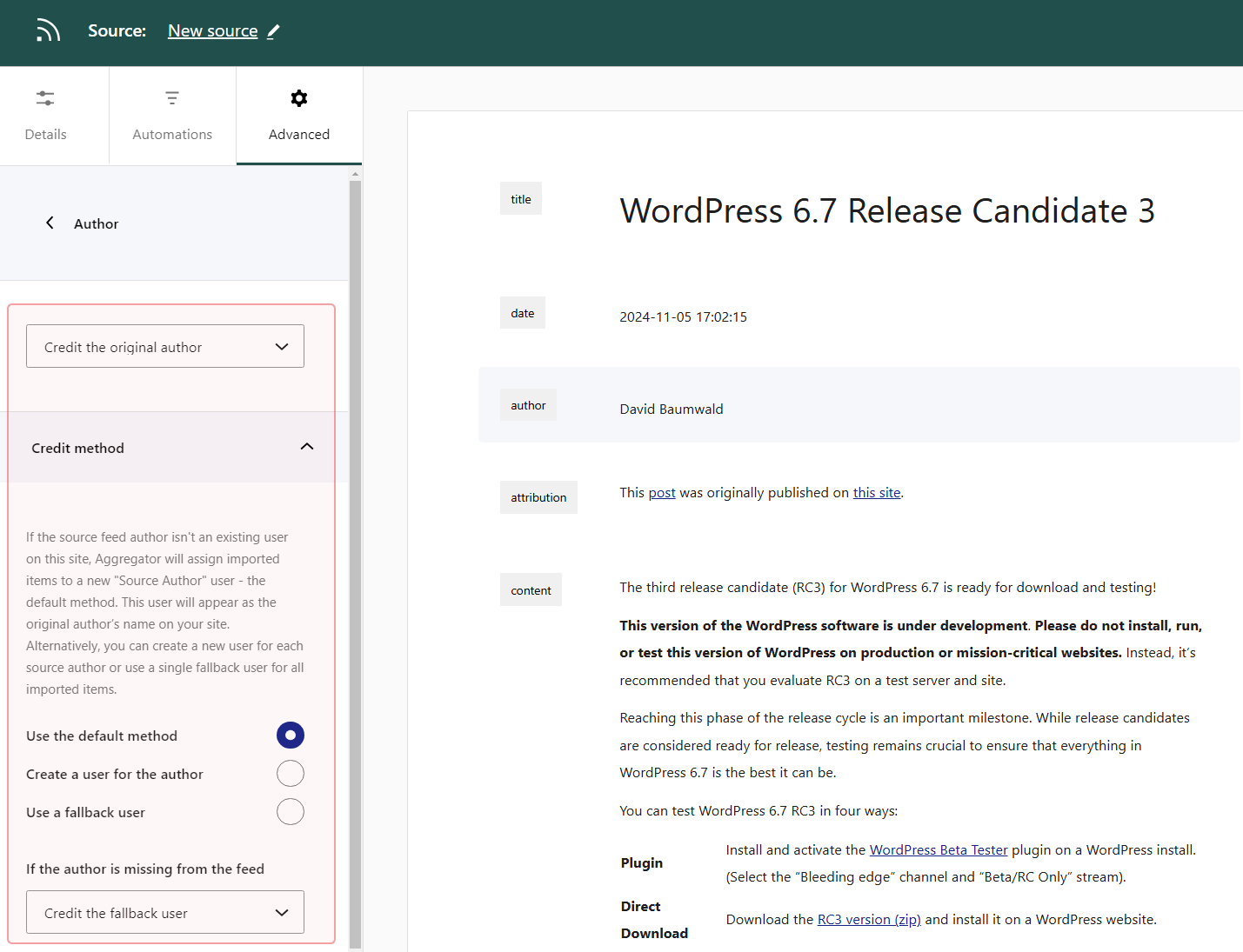Choose the 'Use a fallback user' radio button
The image size is (1243, 952).
click(290, 812)
